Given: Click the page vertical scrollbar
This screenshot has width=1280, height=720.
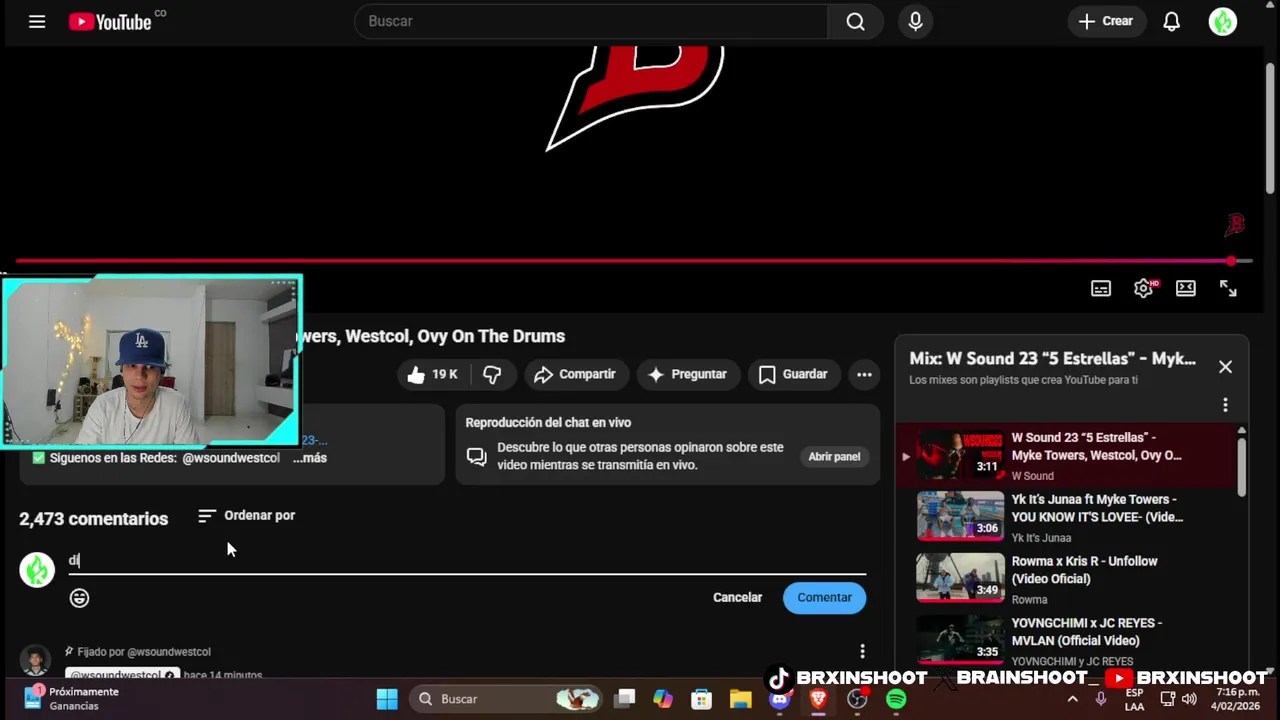Looking at the screenshot, I should [1270, 128].
